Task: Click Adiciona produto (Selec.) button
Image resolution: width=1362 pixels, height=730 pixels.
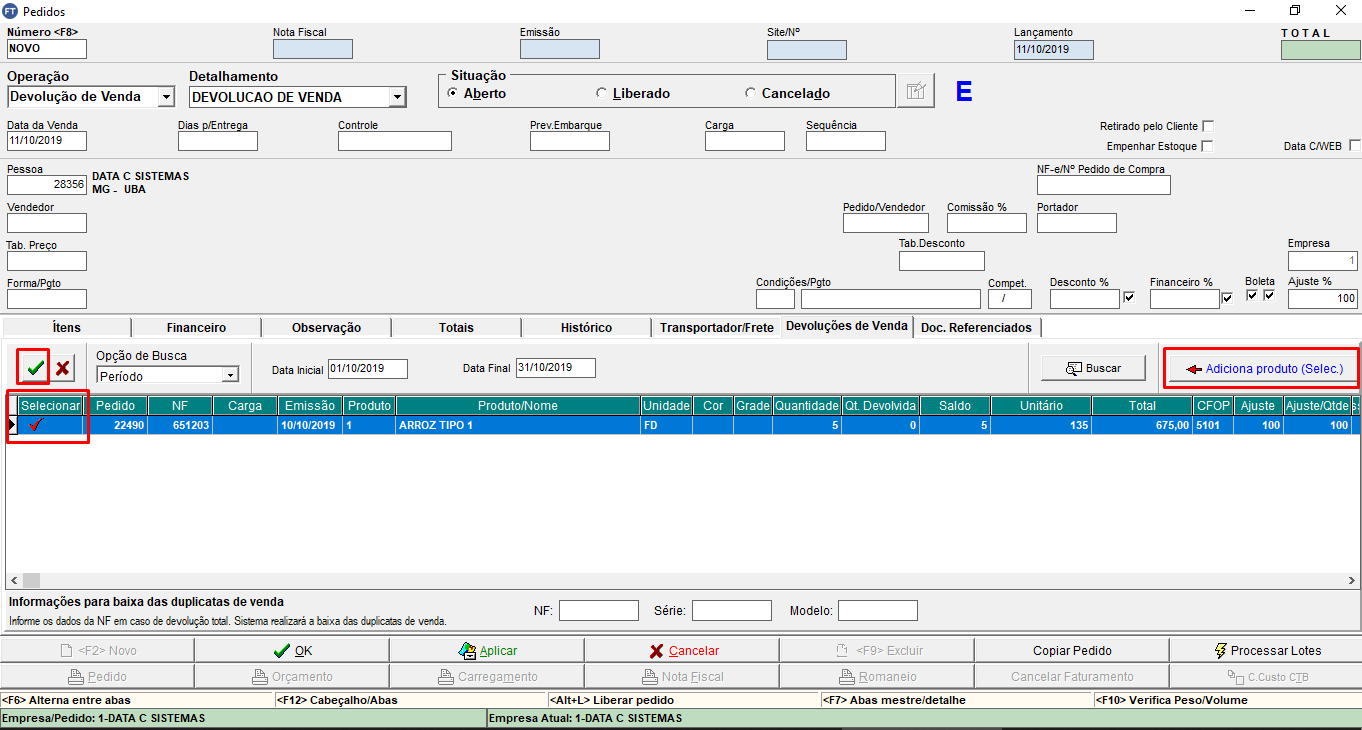Action: tap(1262, 369)
